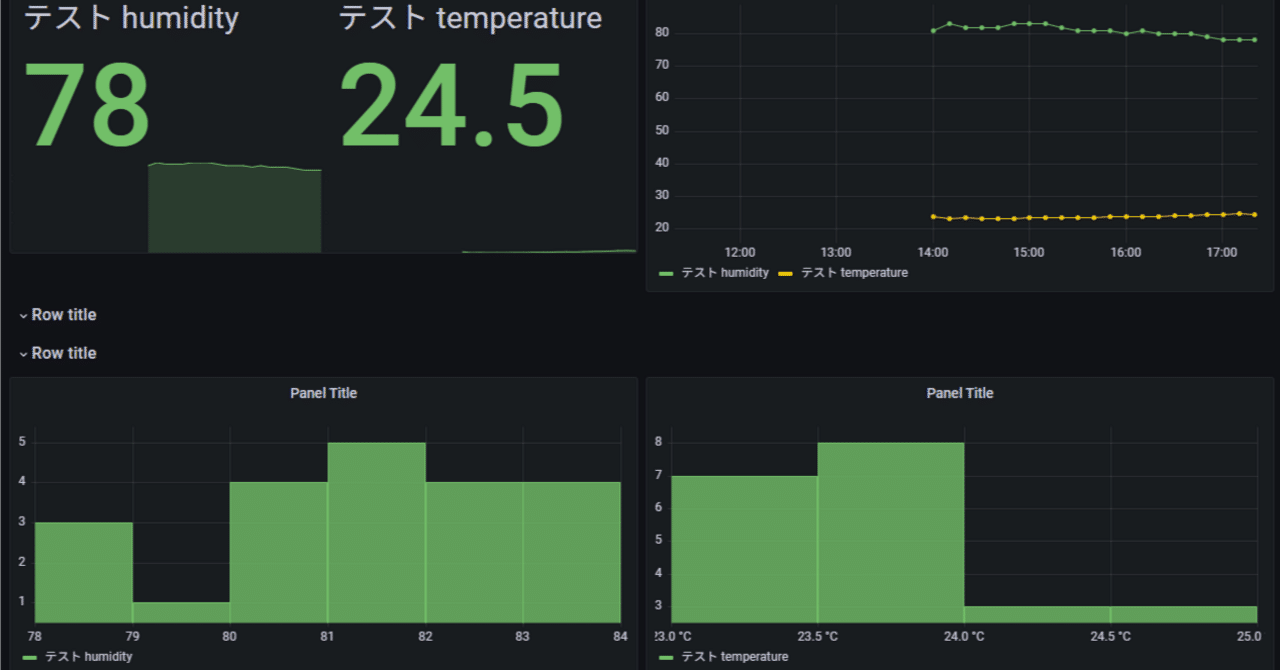This screenshot has height=670, width=1280.
Task: Collapse the second Row title chevron
Action: coord(23,353)
